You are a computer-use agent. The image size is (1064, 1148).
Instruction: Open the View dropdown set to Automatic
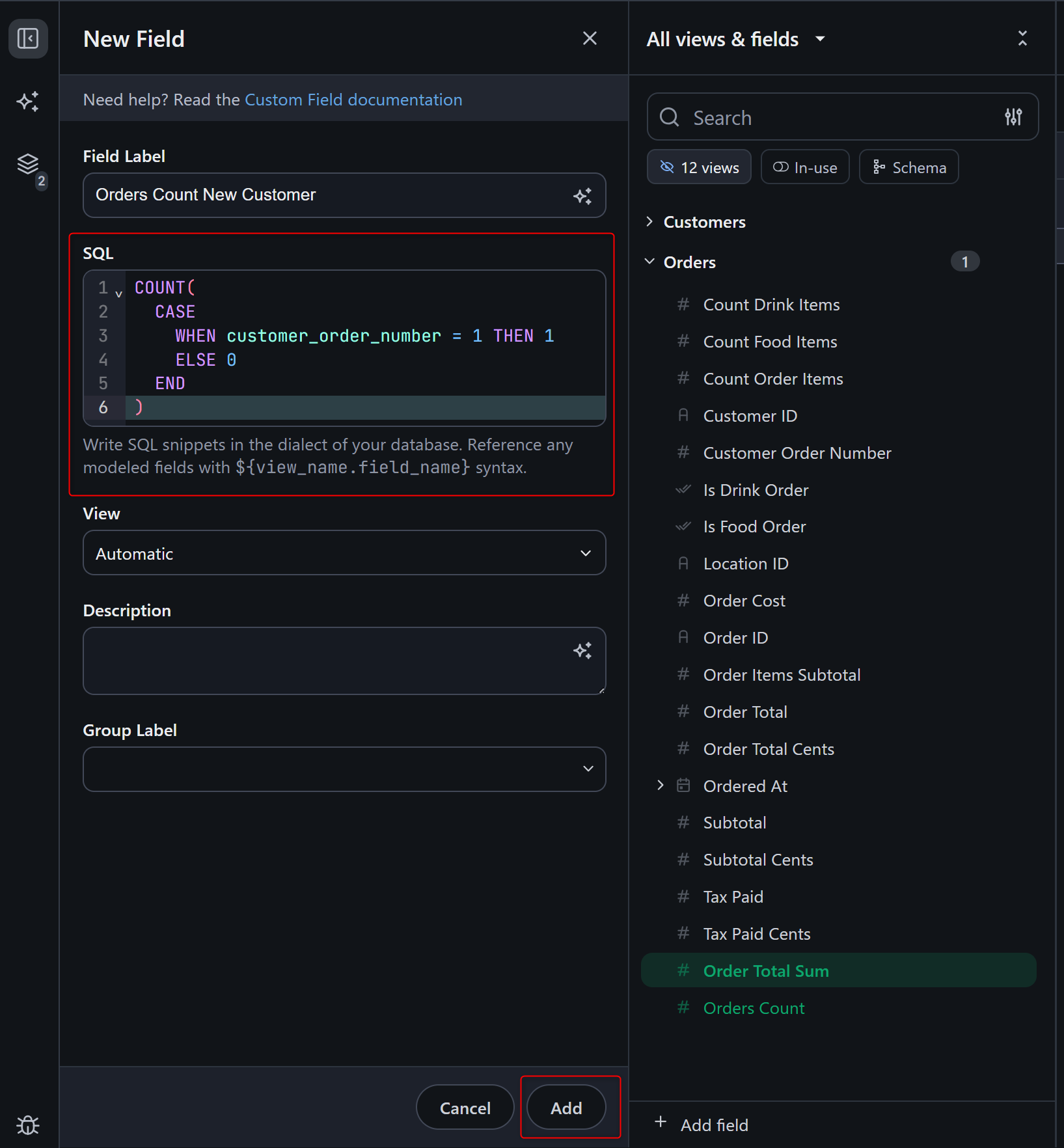(x=344, y=553)
